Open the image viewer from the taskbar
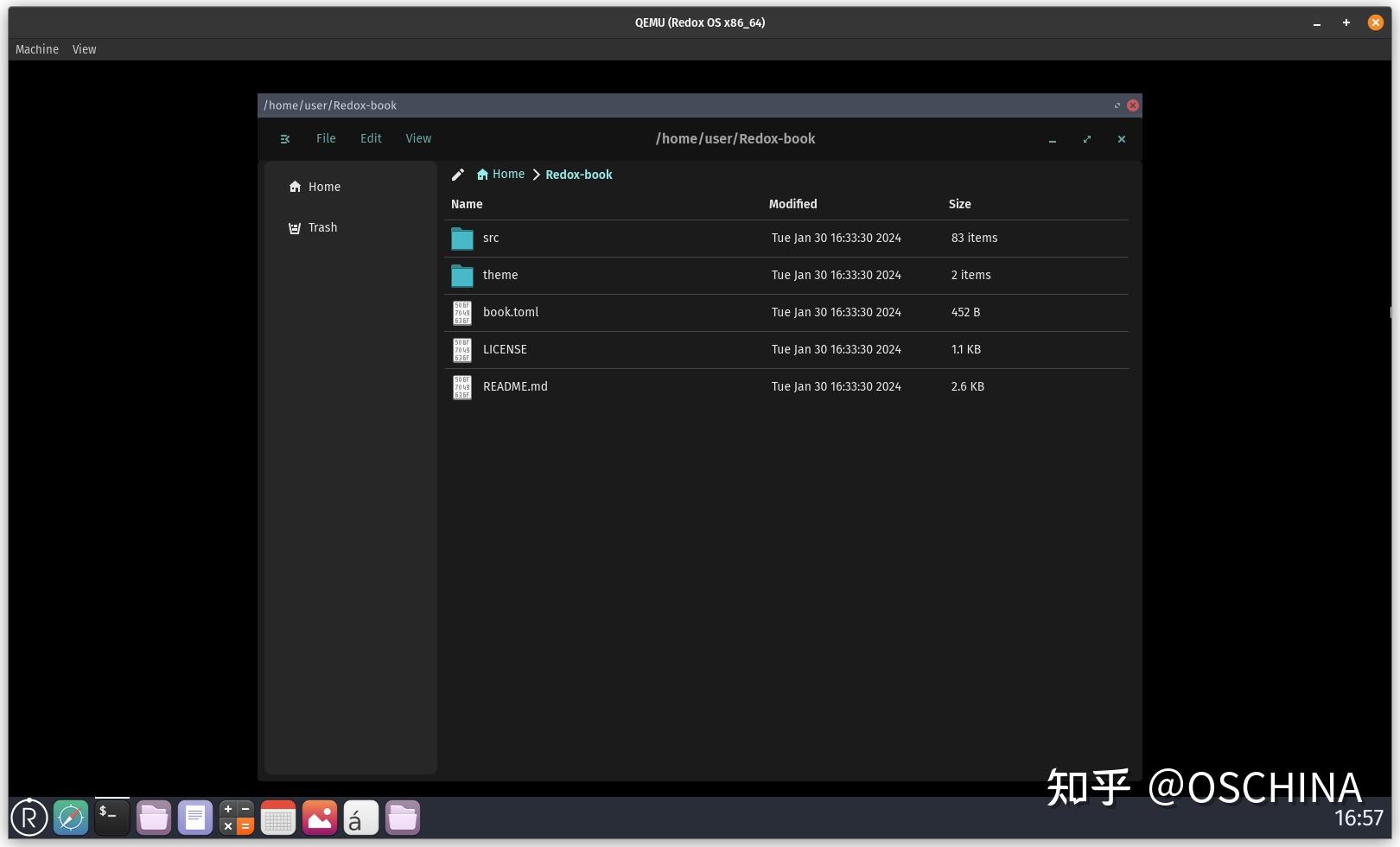This screenshot has width=1400, height=847. [319, 817]
